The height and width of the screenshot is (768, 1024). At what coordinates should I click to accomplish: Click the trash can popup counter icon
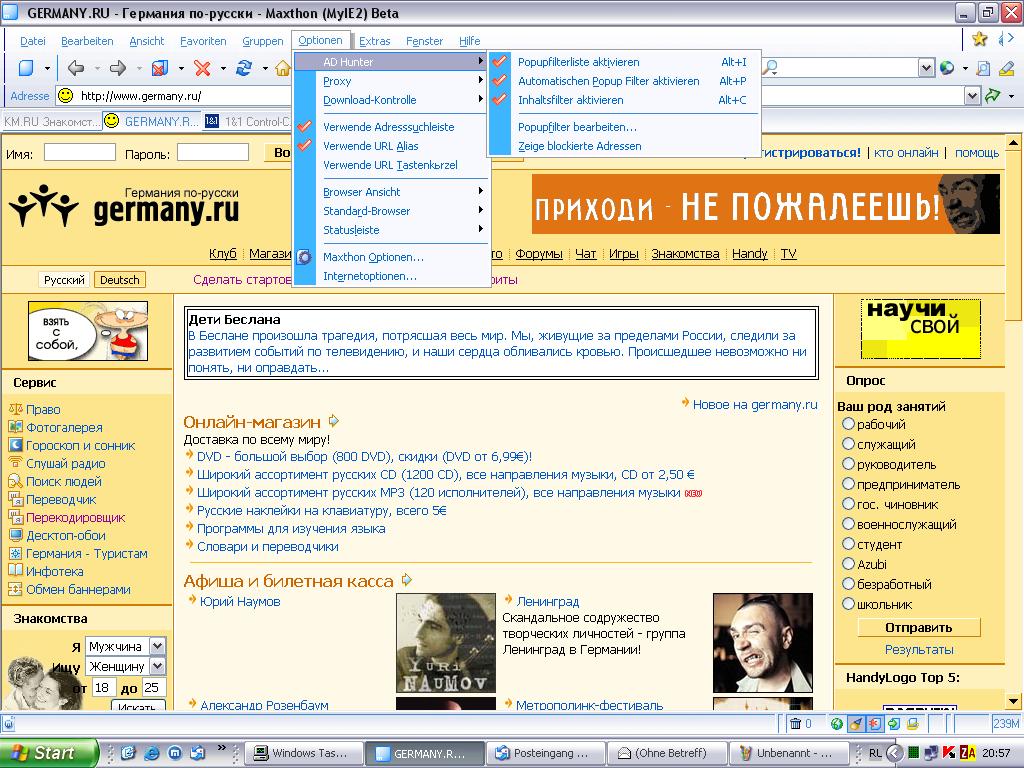(795, 724)
